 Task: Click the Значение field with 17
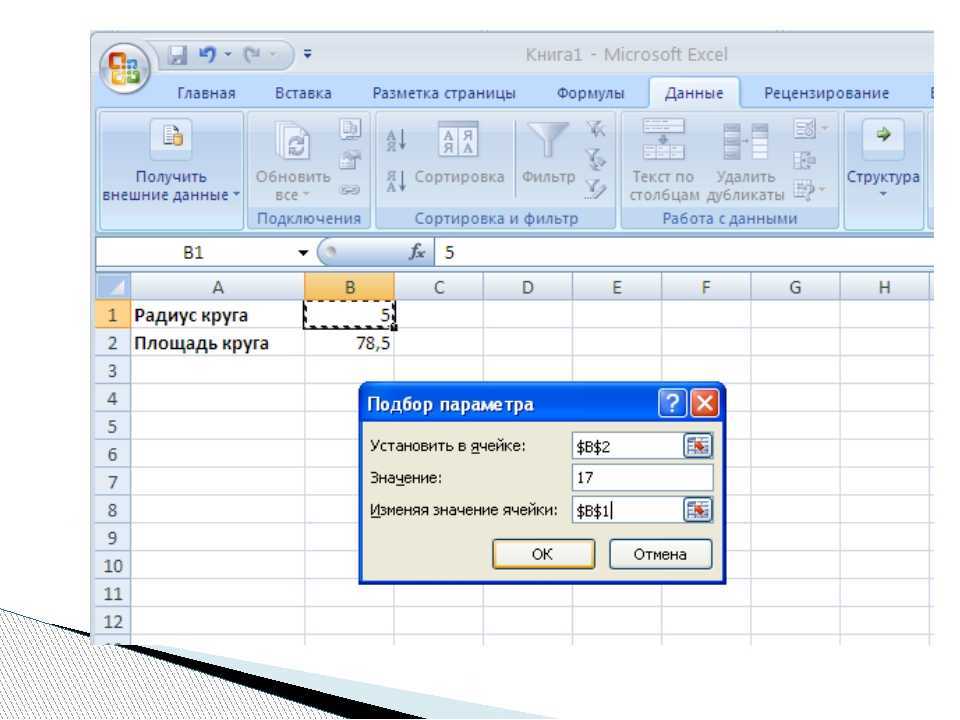click(643, 478)
